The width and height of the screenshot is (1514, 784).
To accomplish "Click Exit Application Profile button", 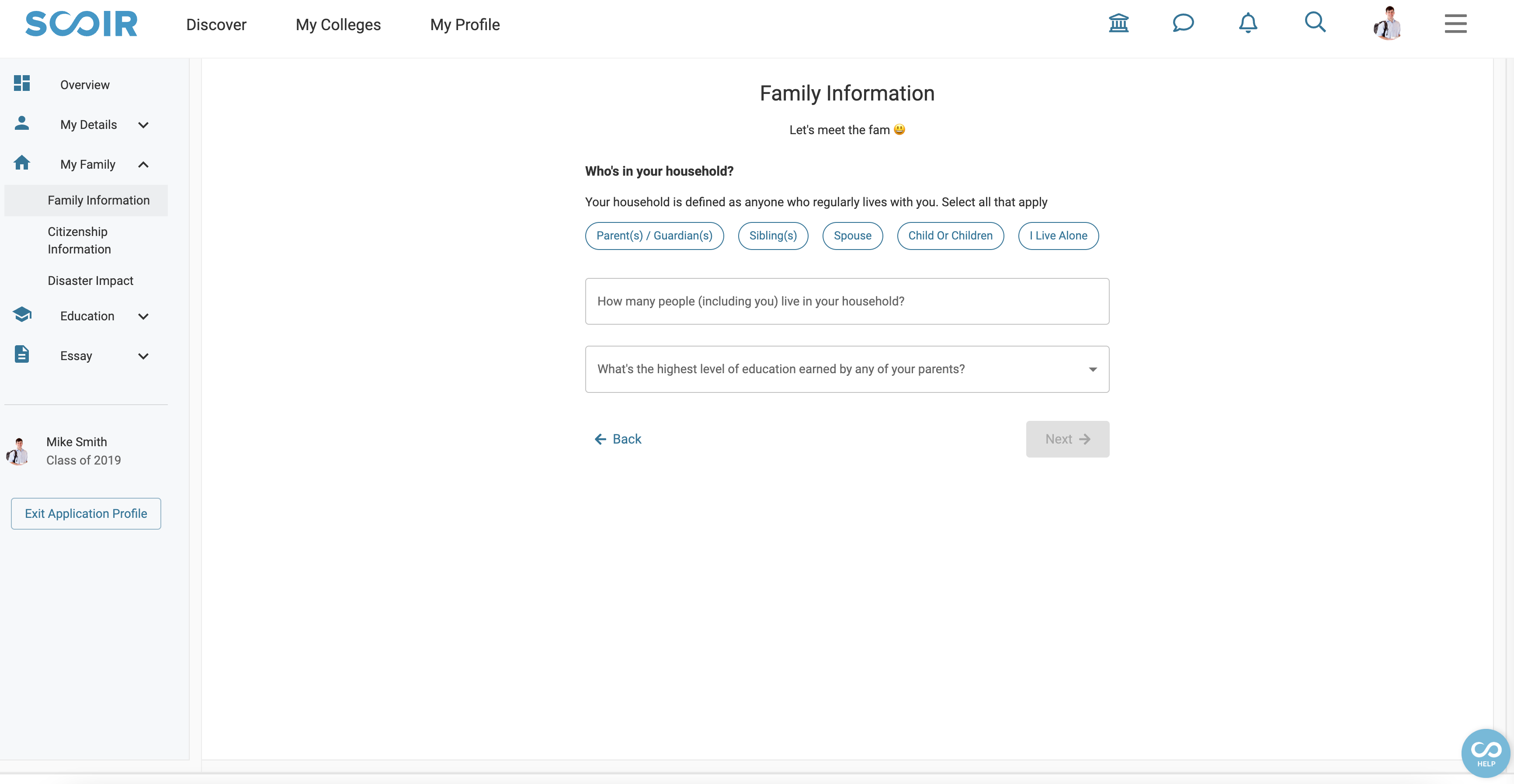I will click(86, 513).
